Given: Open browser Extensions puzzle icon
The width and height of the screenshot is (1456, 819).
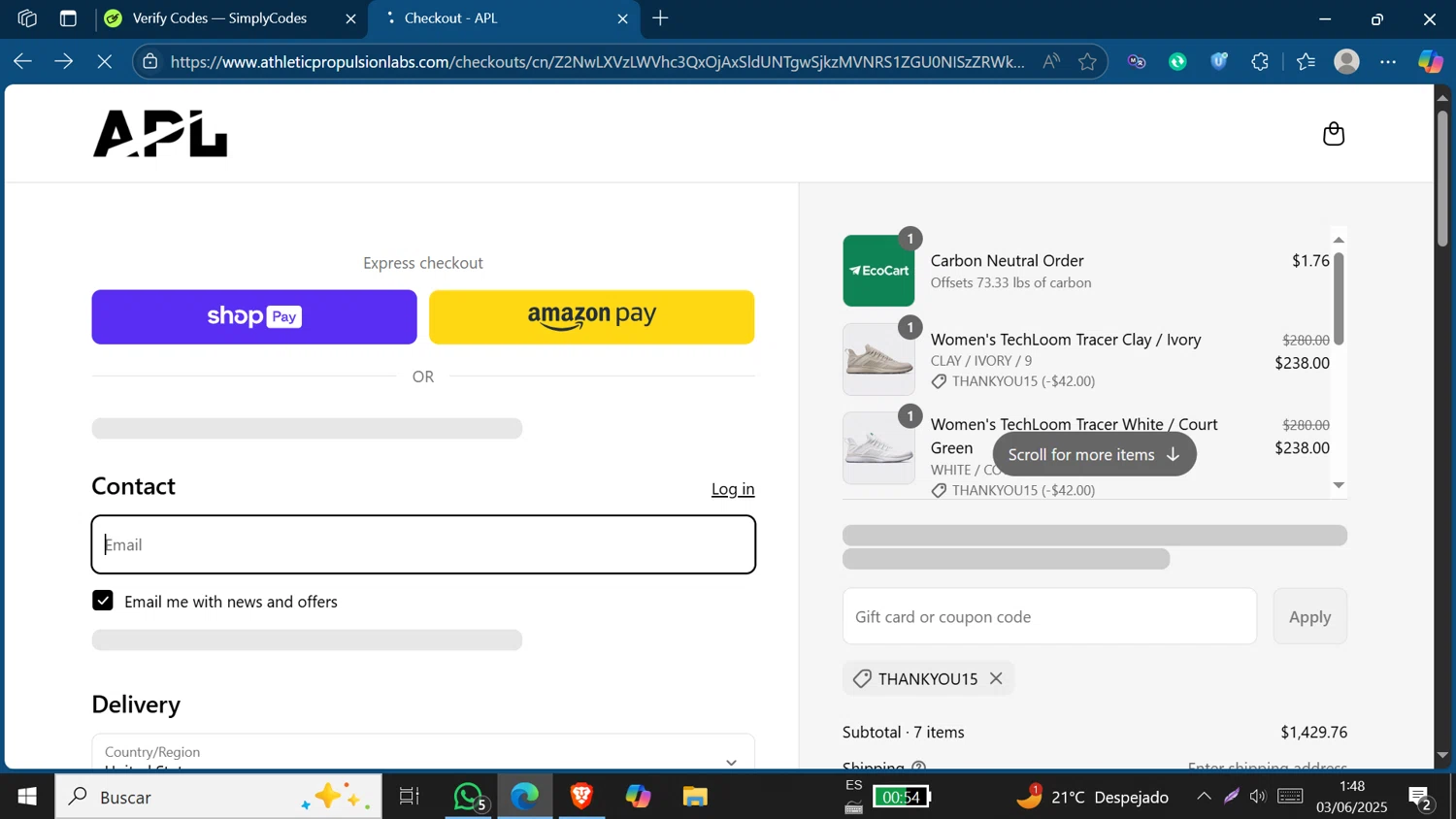Looking at the screenshot, I should click(x=1260, y=62).
